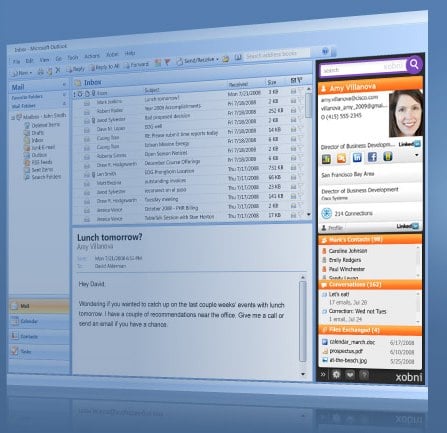This screenshot has height=433, width=447.
Task: Click the folder icon after Send/Receive
Action: tap(226, 59)
